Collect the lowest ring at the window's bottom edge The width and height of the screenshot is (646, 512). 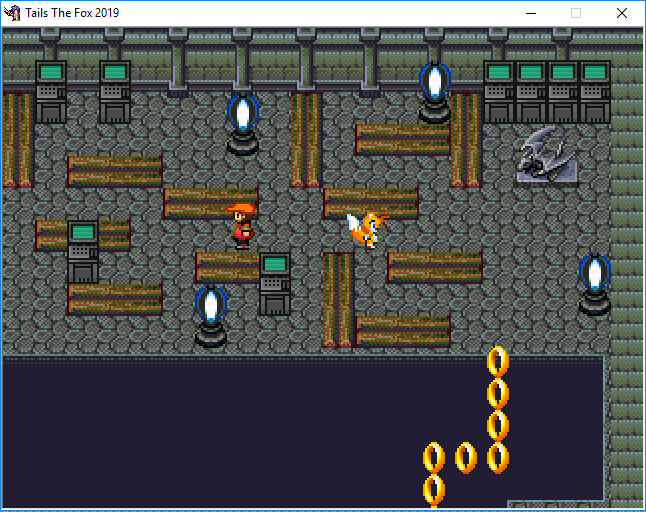click(434, 490)
